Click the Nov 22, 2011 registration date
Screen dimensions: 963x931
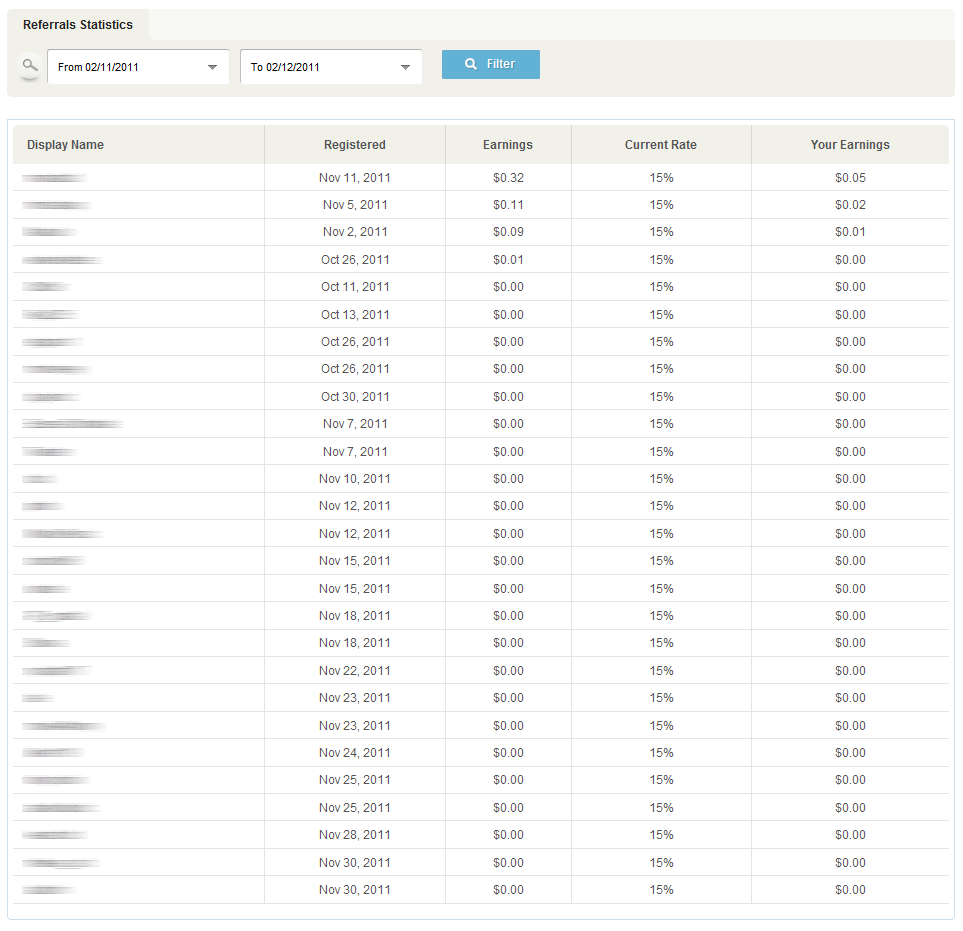pyautogui.click(x=354, y=671)
